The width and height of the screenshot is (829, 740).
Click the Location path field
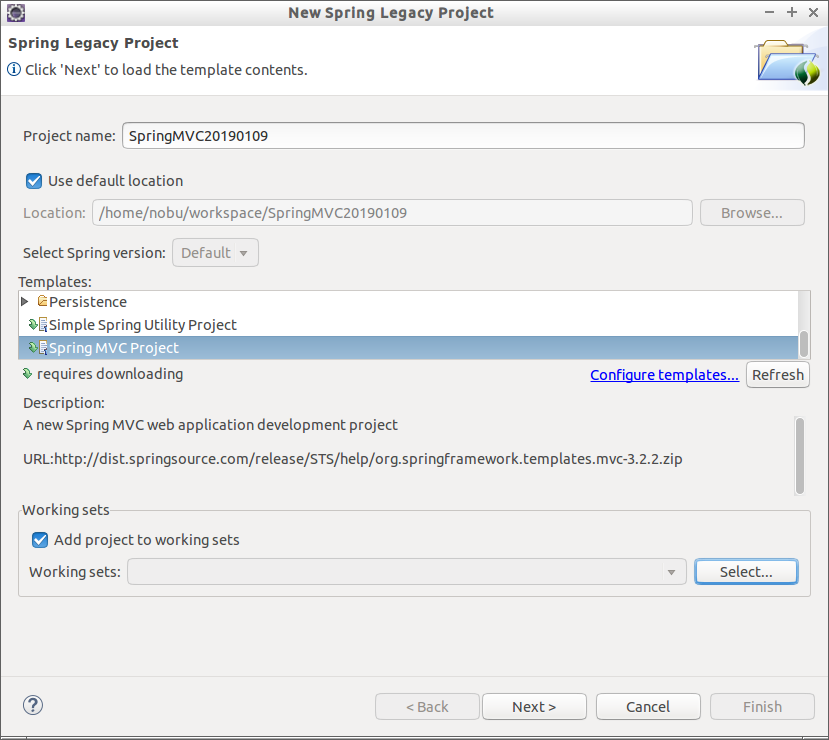click(392, 213)
